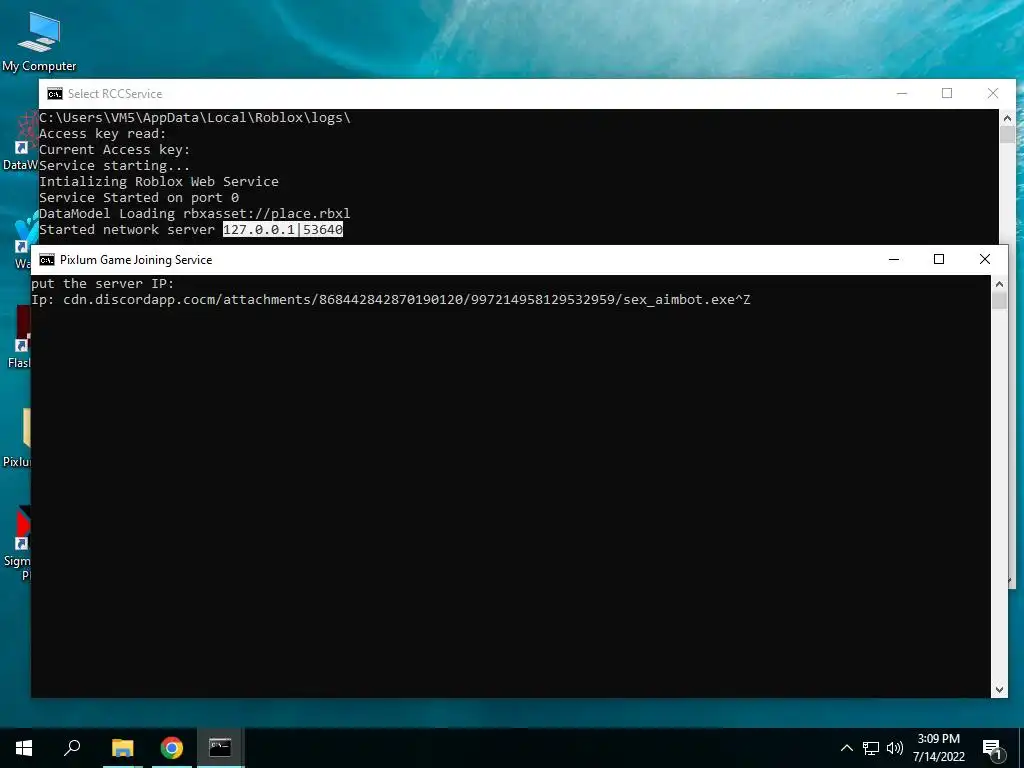1024x768 pixels.
Task: Open the notification action center icon
Action: (x=993, y=749)
